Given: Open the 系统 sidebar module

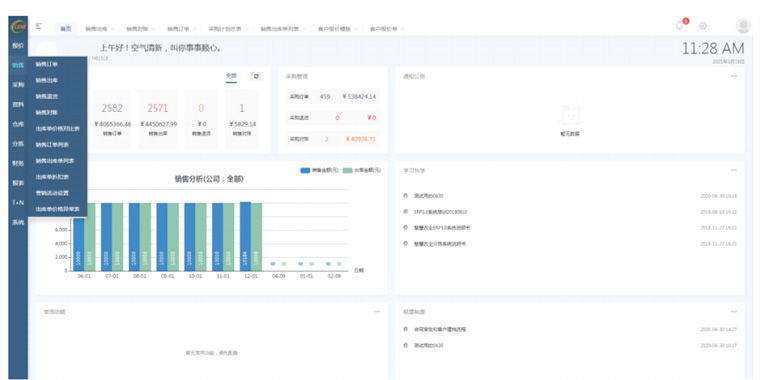Looking at the screenshot, I should point(18,223).
